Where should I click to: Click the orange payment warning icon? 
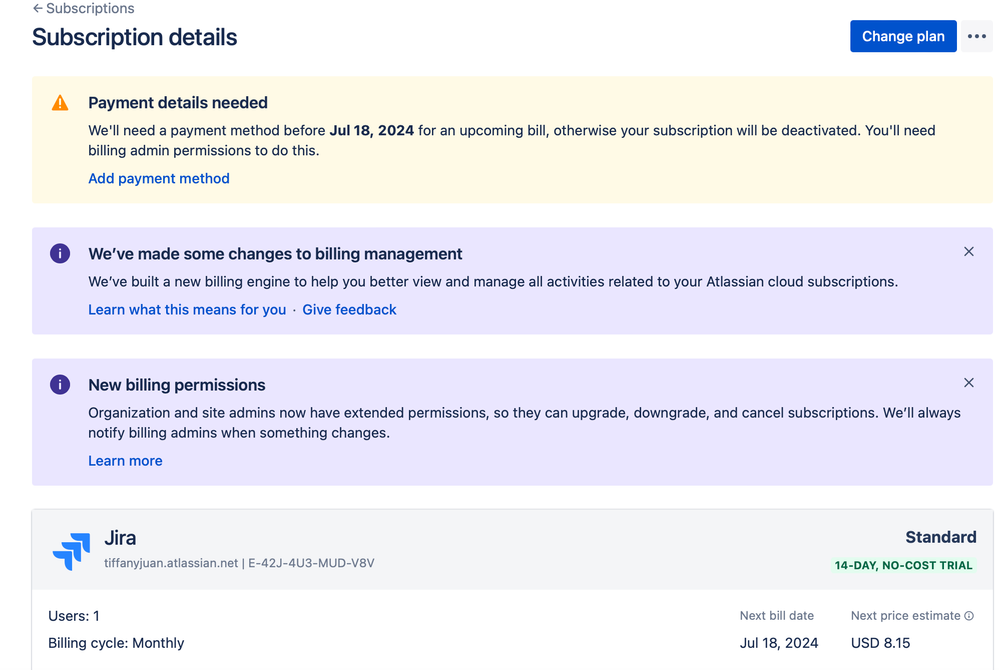click(x=60, y=103)
